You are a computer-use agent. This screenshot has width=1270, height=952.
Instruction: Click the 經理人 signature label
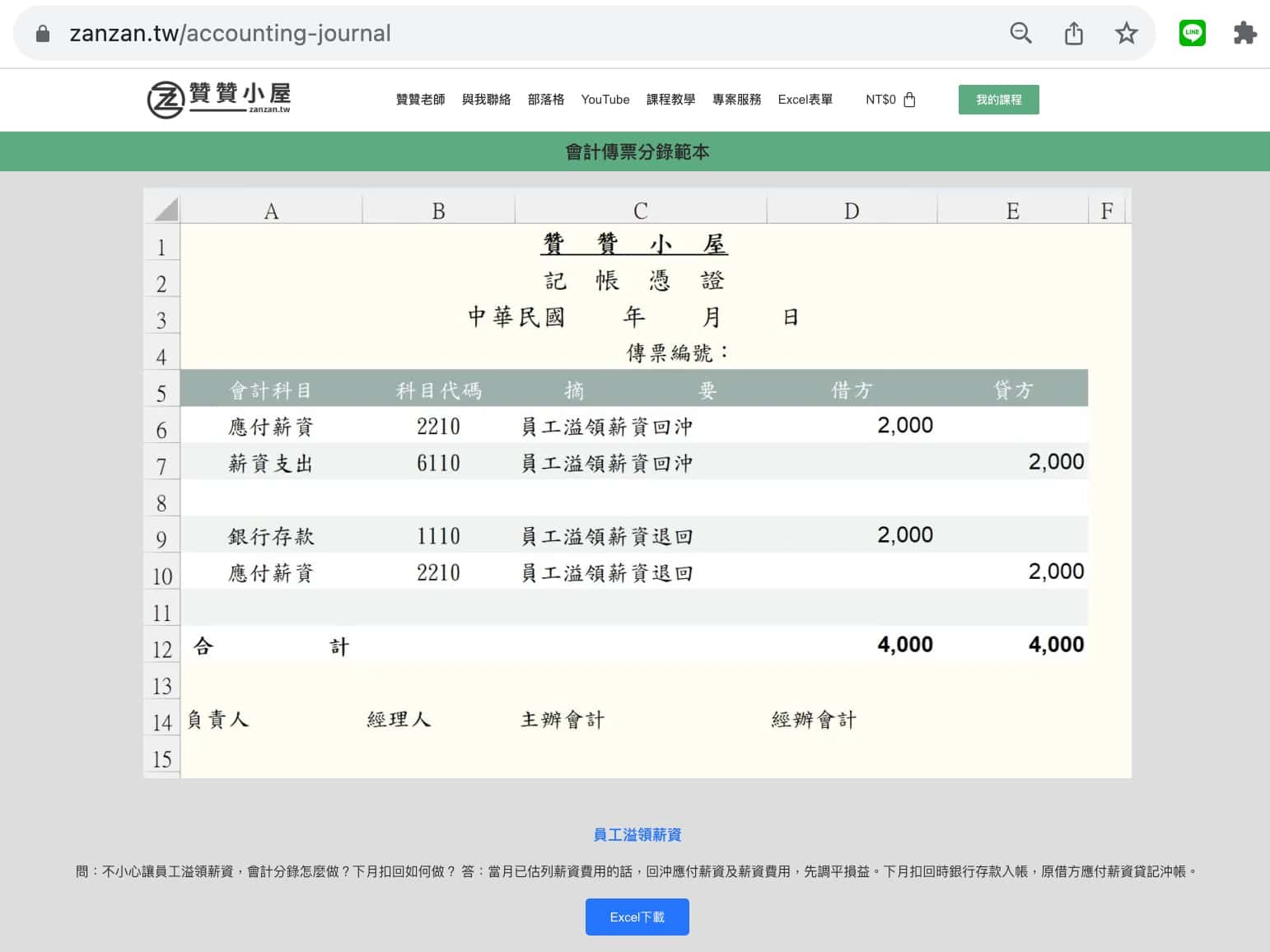pyautogui.click(x=399, y=719)
